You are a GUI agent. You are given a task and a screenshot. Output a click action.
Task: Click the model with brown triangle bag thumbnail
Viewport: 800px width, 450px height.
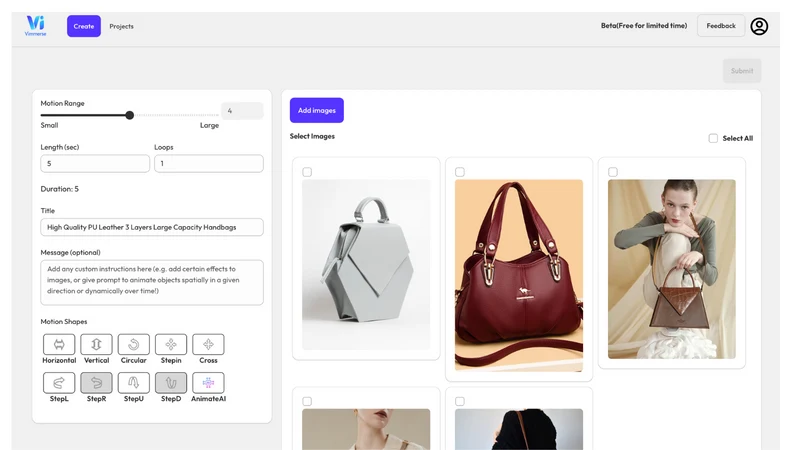coord(672,269)
